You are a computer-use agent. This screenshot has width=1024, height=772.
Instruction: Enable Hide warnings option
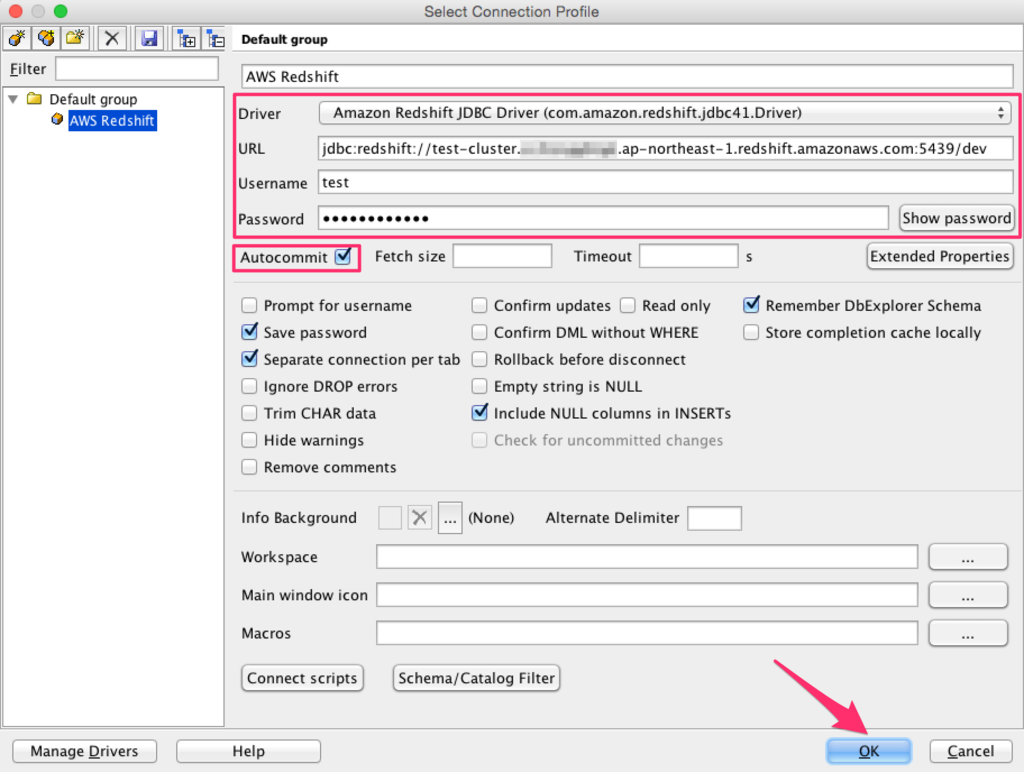[249, 440]
